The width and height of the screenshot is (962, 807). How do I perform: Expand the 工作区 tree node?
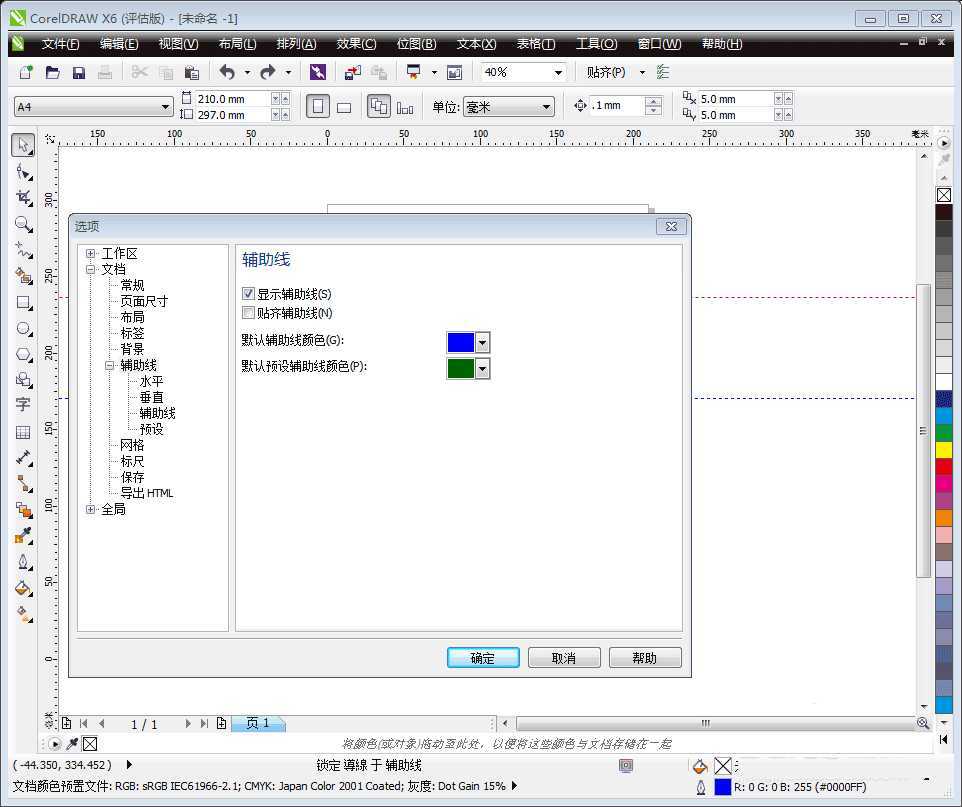coord(91,254)
